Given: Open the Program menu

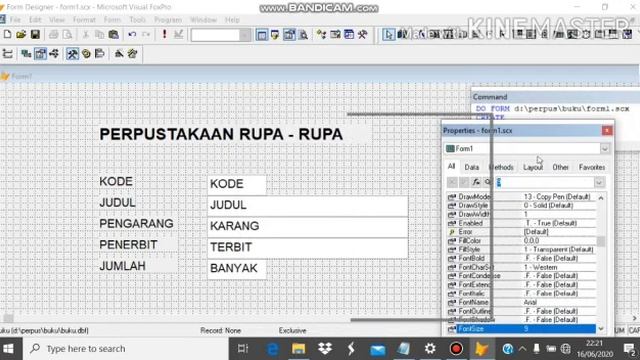Looking at the screenshot, I should click(x=168, y=20).
